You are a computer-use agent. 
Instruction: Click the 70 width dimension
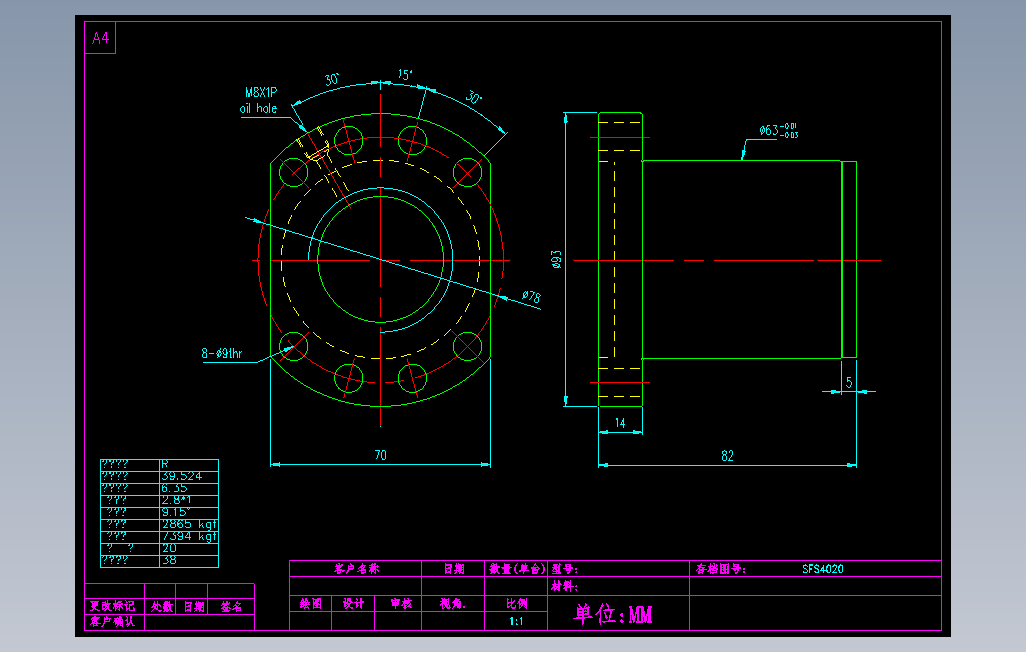pos(380,455)
